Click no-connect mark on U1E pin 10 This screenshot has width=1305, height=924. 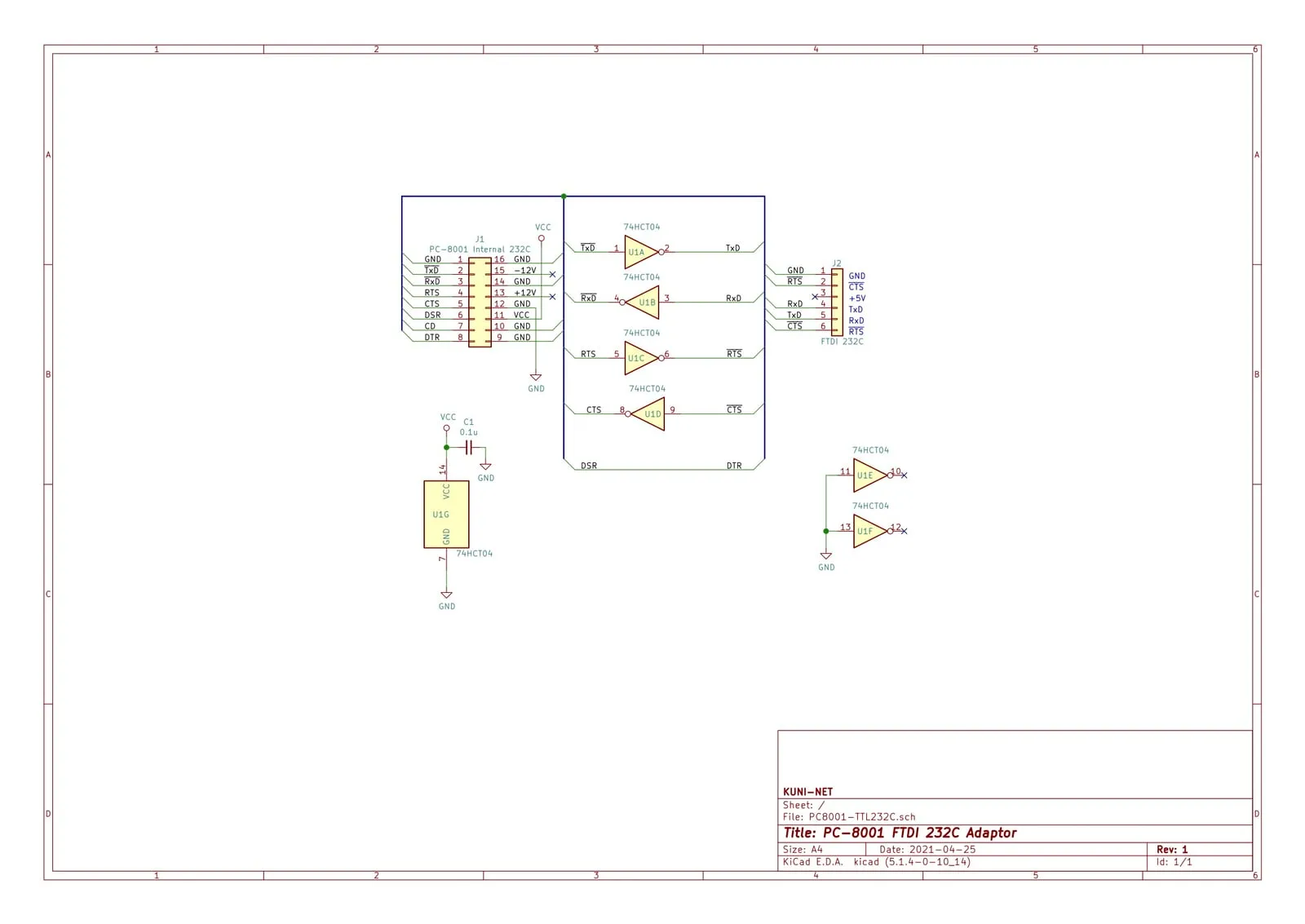(904, 475)
